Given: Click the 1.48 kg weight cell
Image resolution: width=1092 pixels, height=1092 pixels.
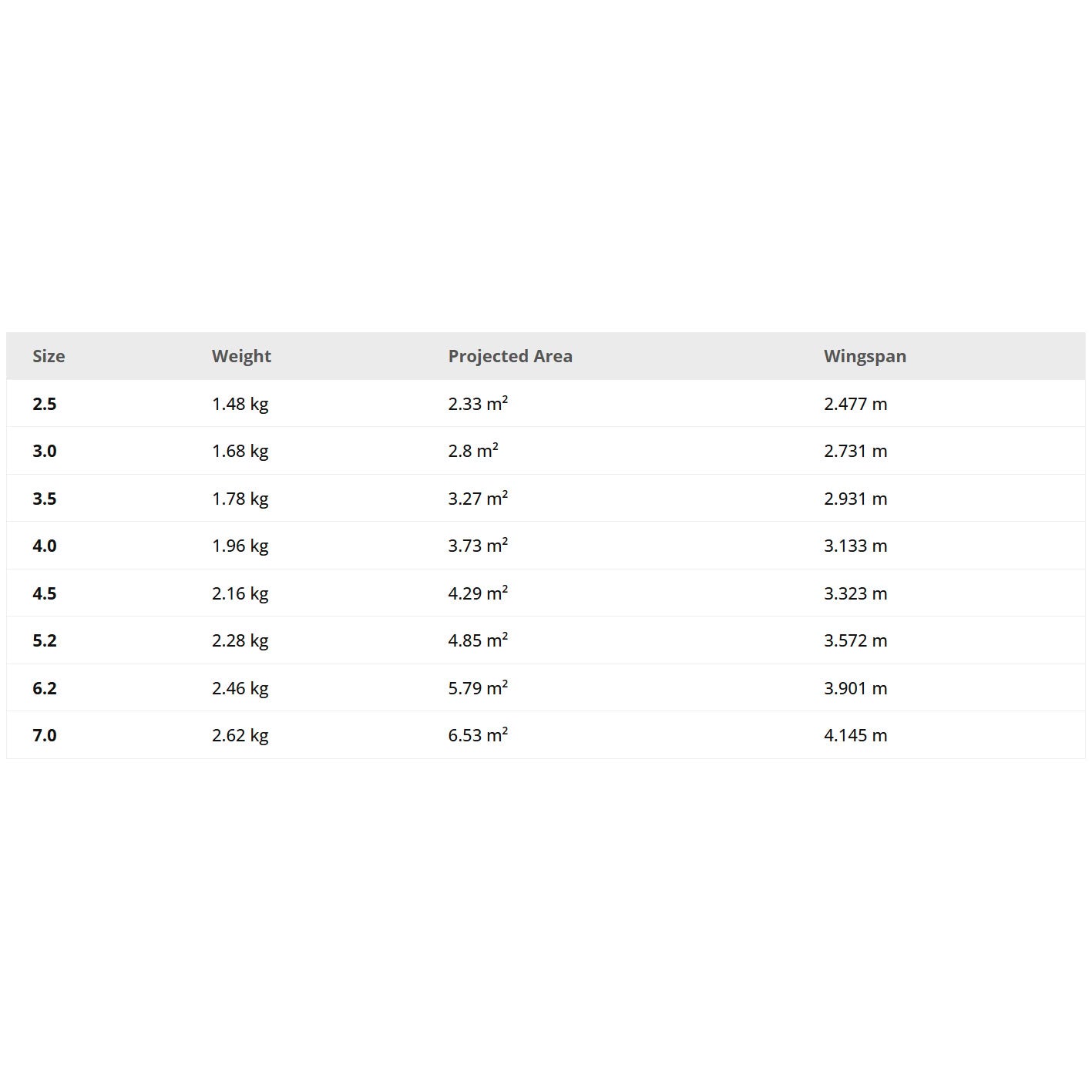Looking at the screenshot, I should [240, 404].
